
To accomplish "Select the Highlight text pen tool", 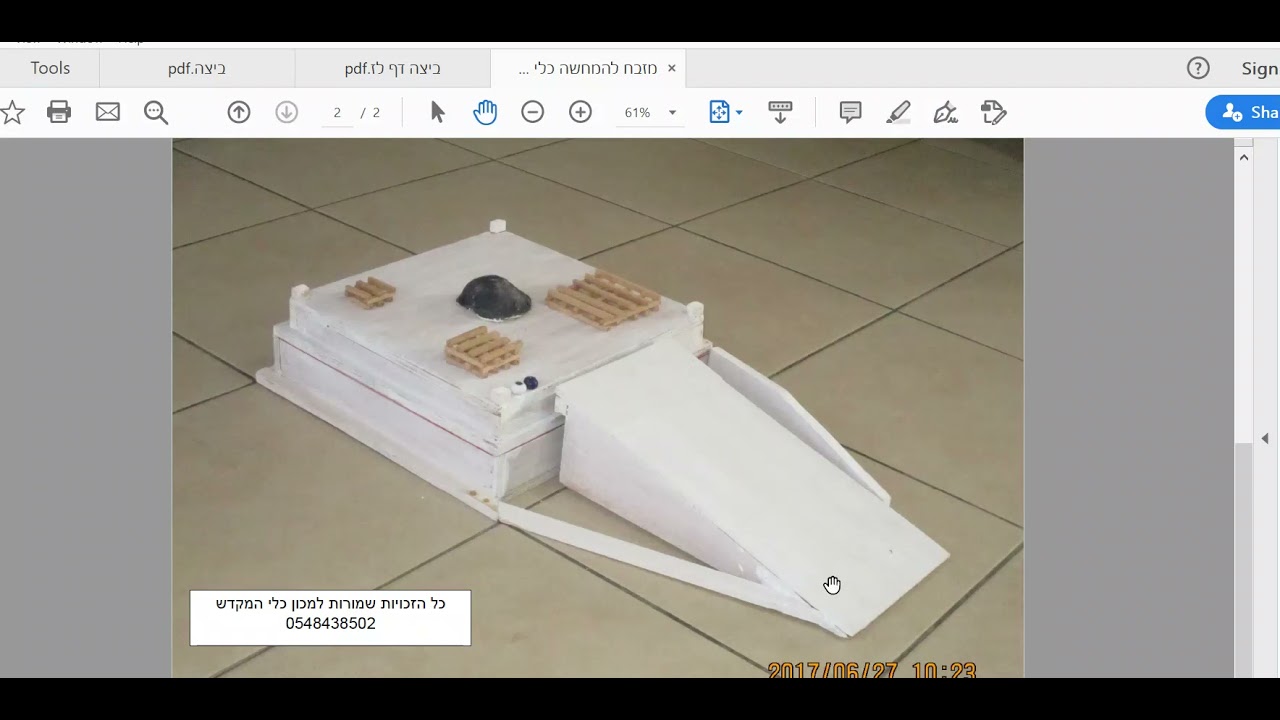I will (x=898, y=112).
